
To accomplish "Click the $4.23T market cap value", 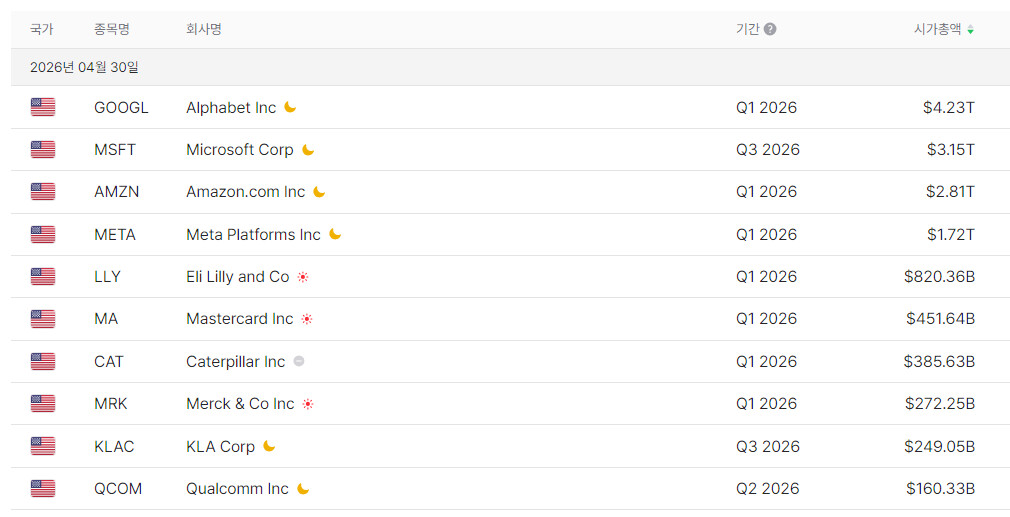I will (x=949, y=108).
